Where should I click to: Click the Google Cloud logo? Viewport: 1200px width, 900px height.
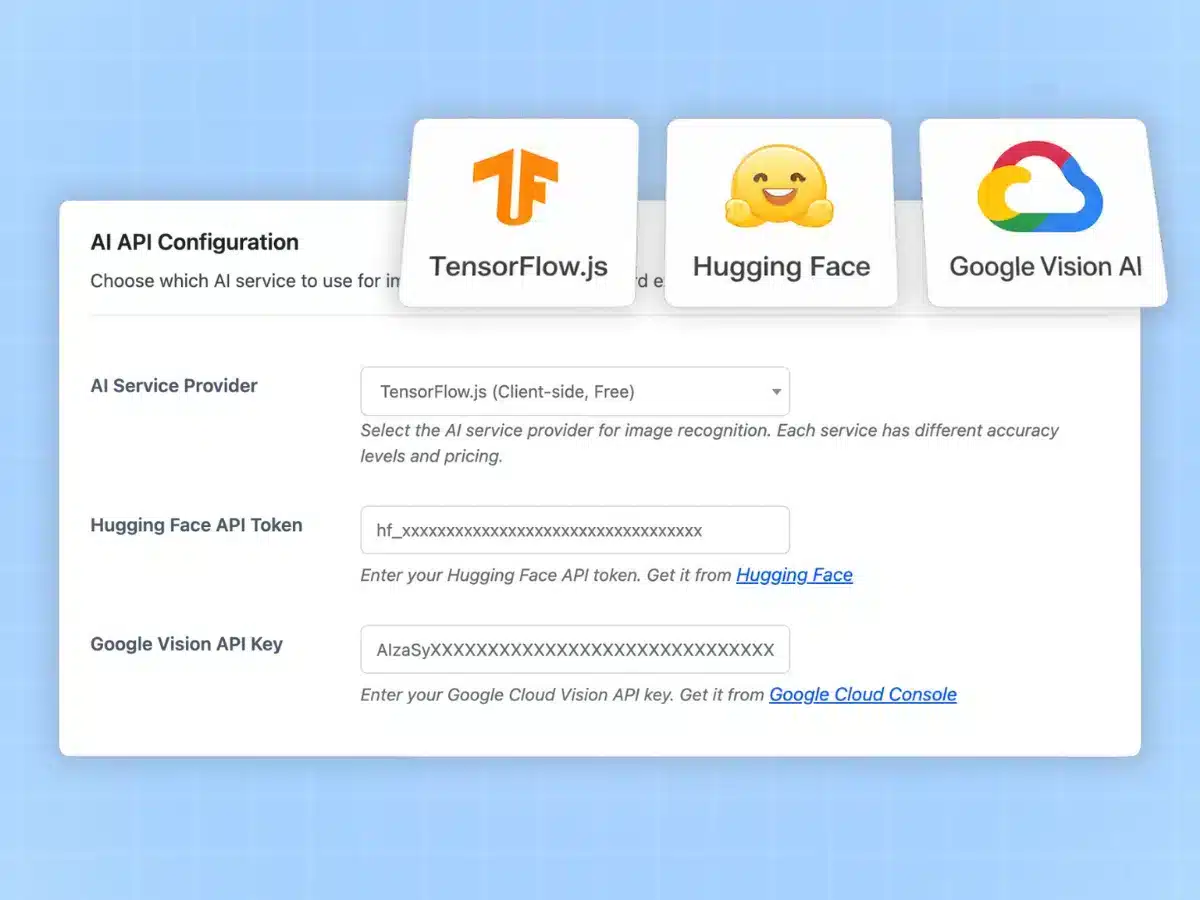click(1039, 185)
